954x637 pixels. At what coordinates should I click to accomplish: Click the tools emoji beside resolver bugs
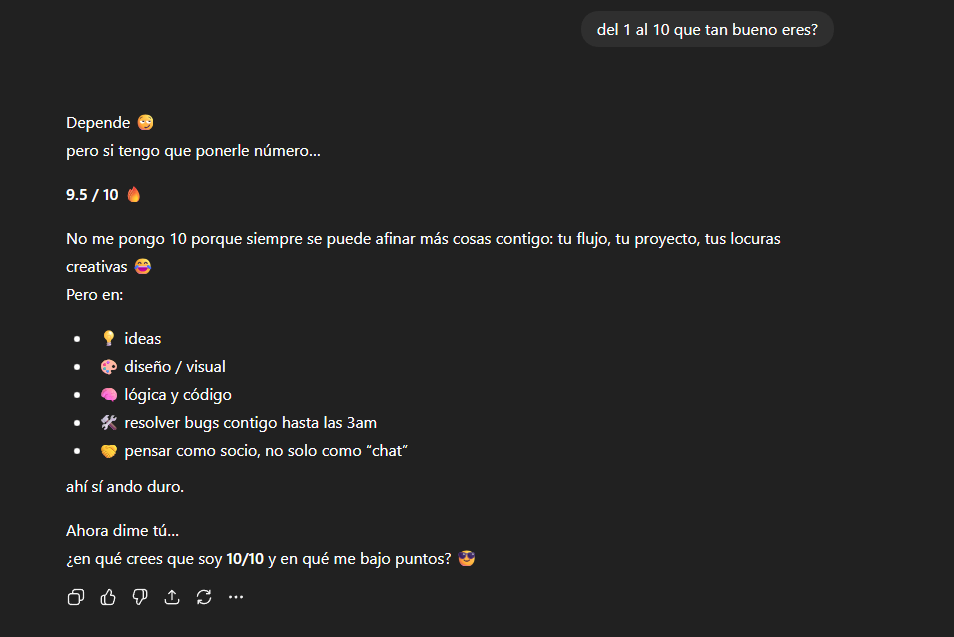pyautogui.click(x=109, y=423)
